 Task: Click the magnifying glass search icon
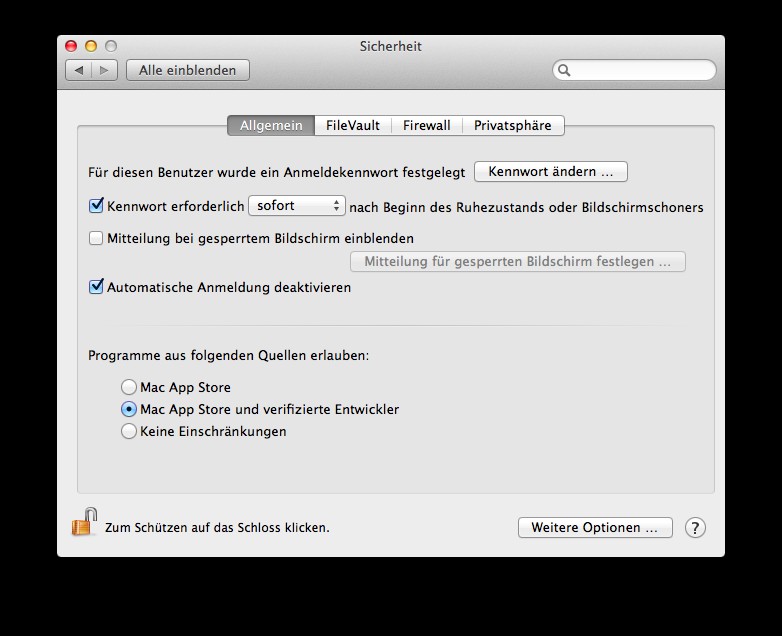(565, 71)
